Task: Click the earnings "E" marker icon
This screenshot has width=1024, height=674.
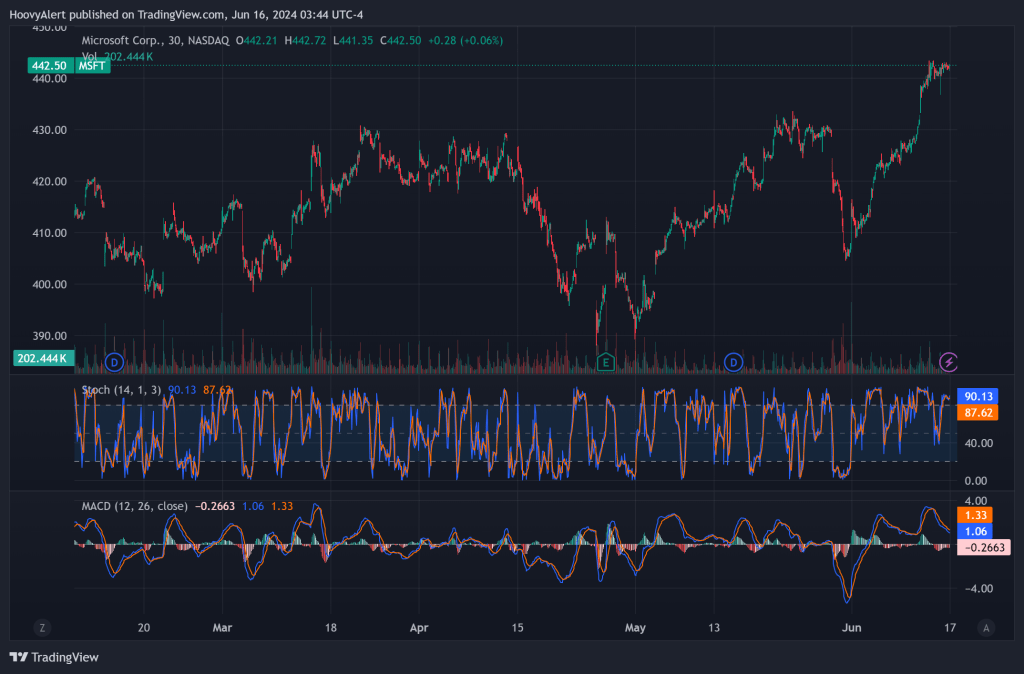Action: click(604, 361)
